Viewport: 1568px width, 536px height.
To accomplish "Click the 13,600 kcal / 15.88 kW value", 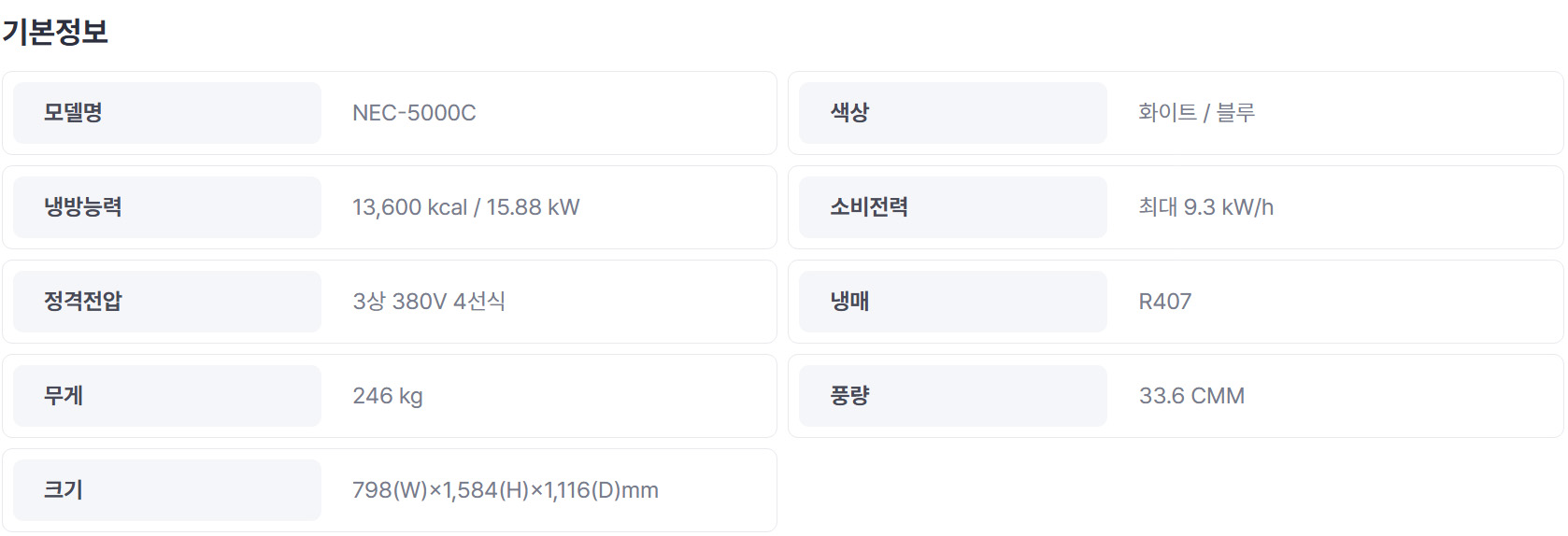I will click(466, 207).
